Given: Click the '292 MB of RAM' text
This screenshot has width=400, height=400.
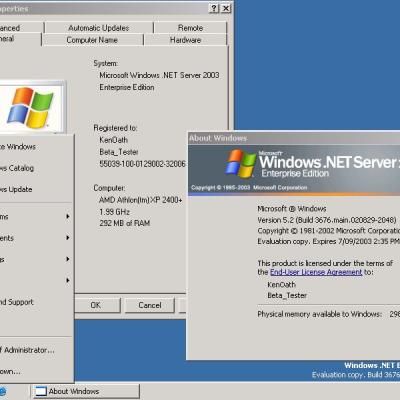Looking at the screenshot, I should tap(125, 223).
